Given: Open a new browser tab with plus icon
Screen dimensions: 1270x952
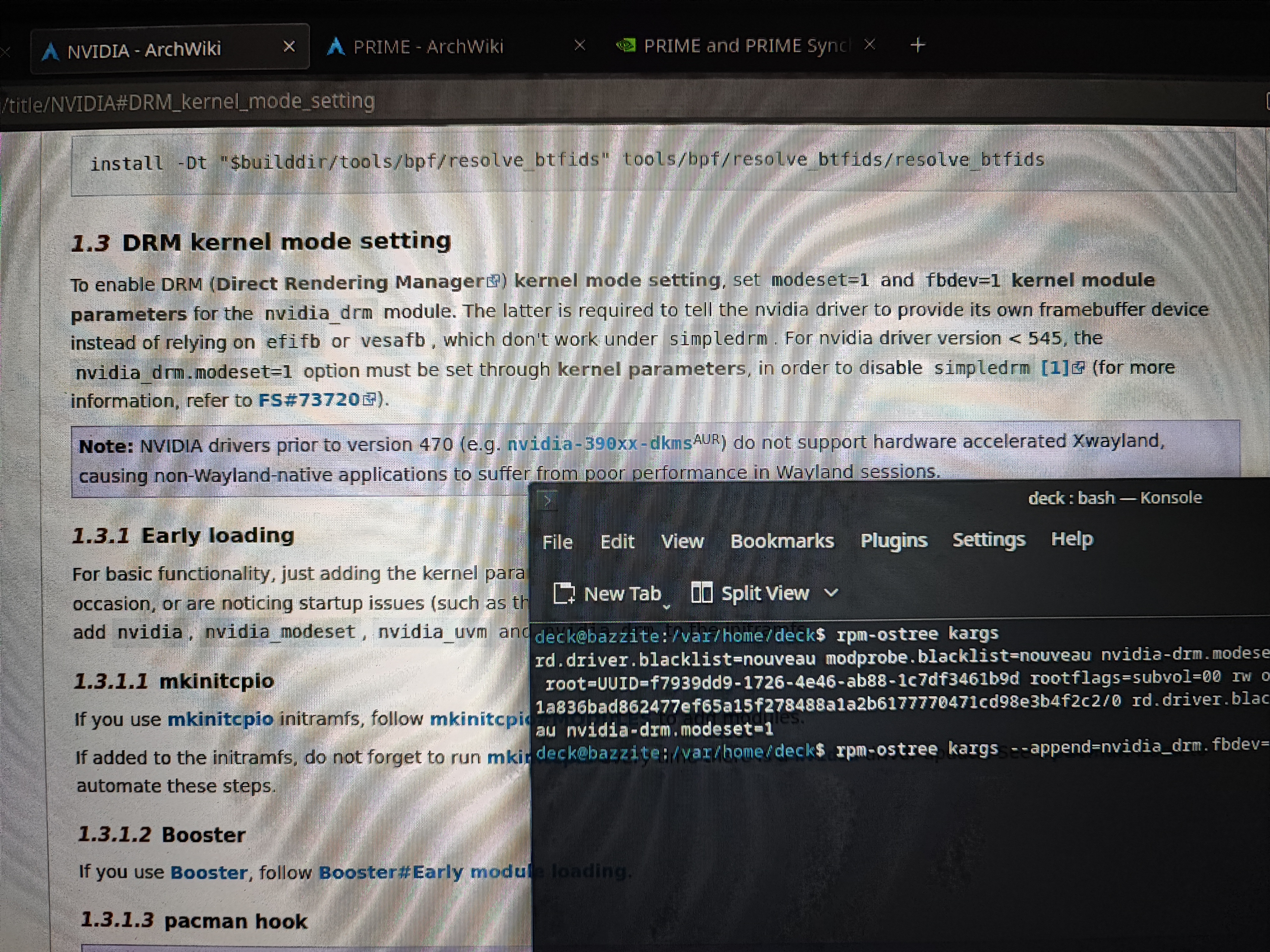Looking at the screenshot, I should 918,45.
